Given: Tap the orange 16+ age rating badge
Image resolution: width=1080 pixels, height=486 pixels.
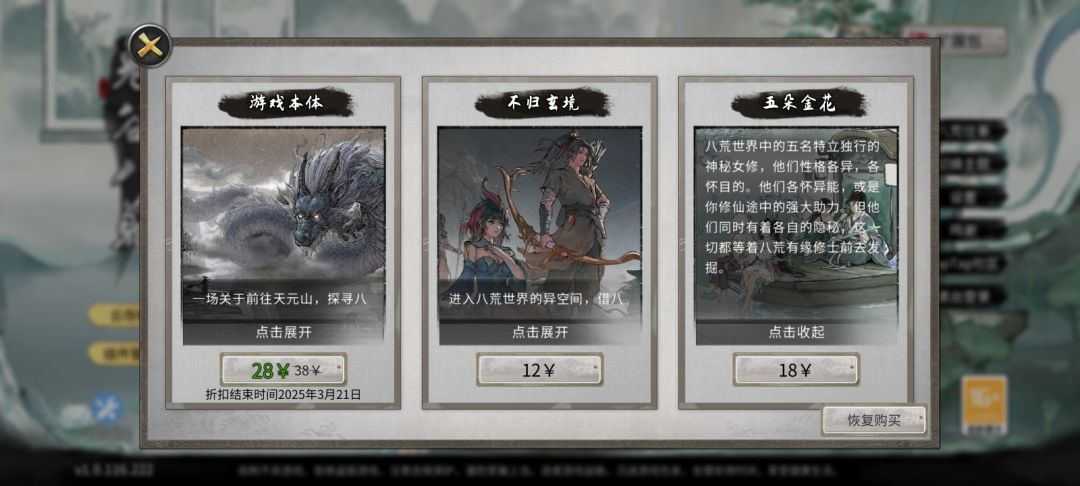Looking at the screenshot, I should point(984,405).
